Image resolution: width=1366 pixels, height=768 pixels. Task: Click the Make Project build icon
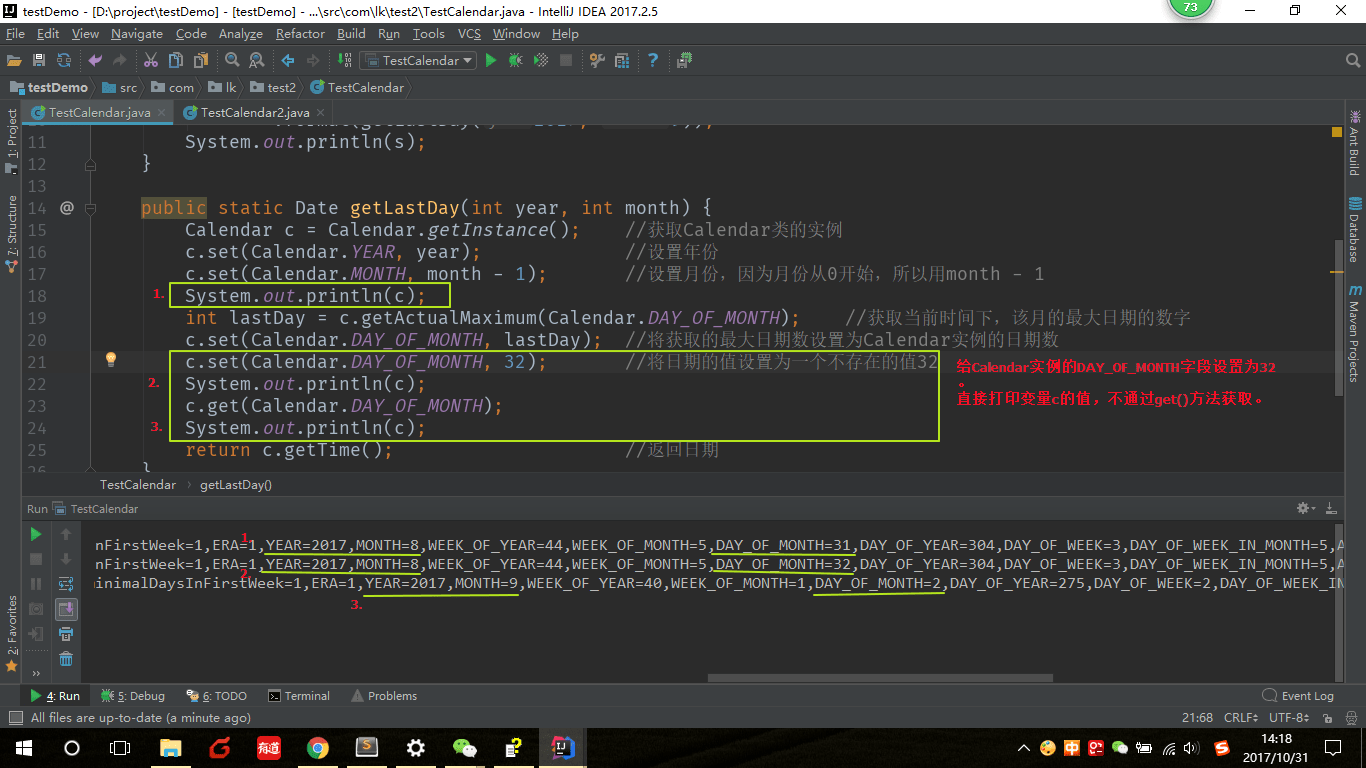point(344,60)
